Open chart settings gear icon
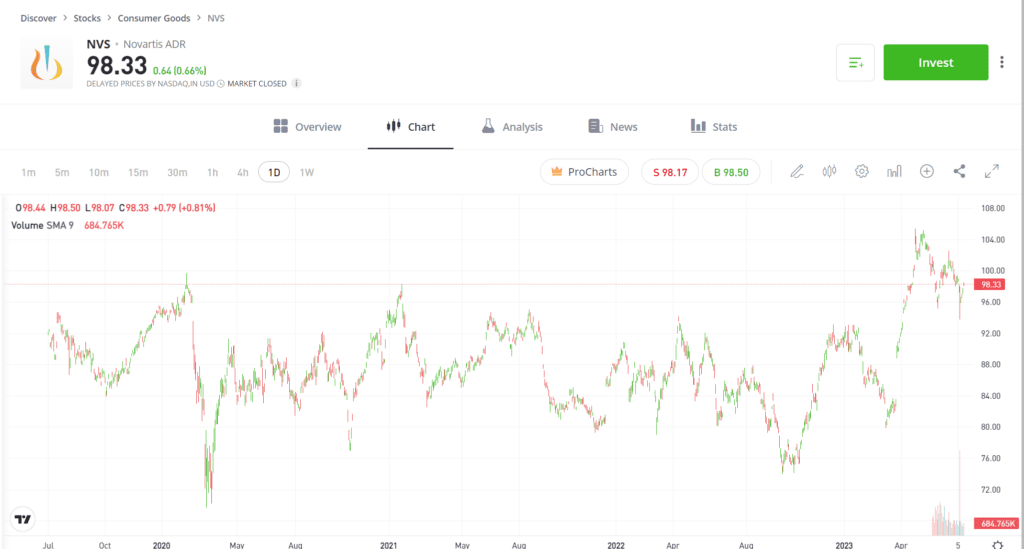 (x=861, y=172)
